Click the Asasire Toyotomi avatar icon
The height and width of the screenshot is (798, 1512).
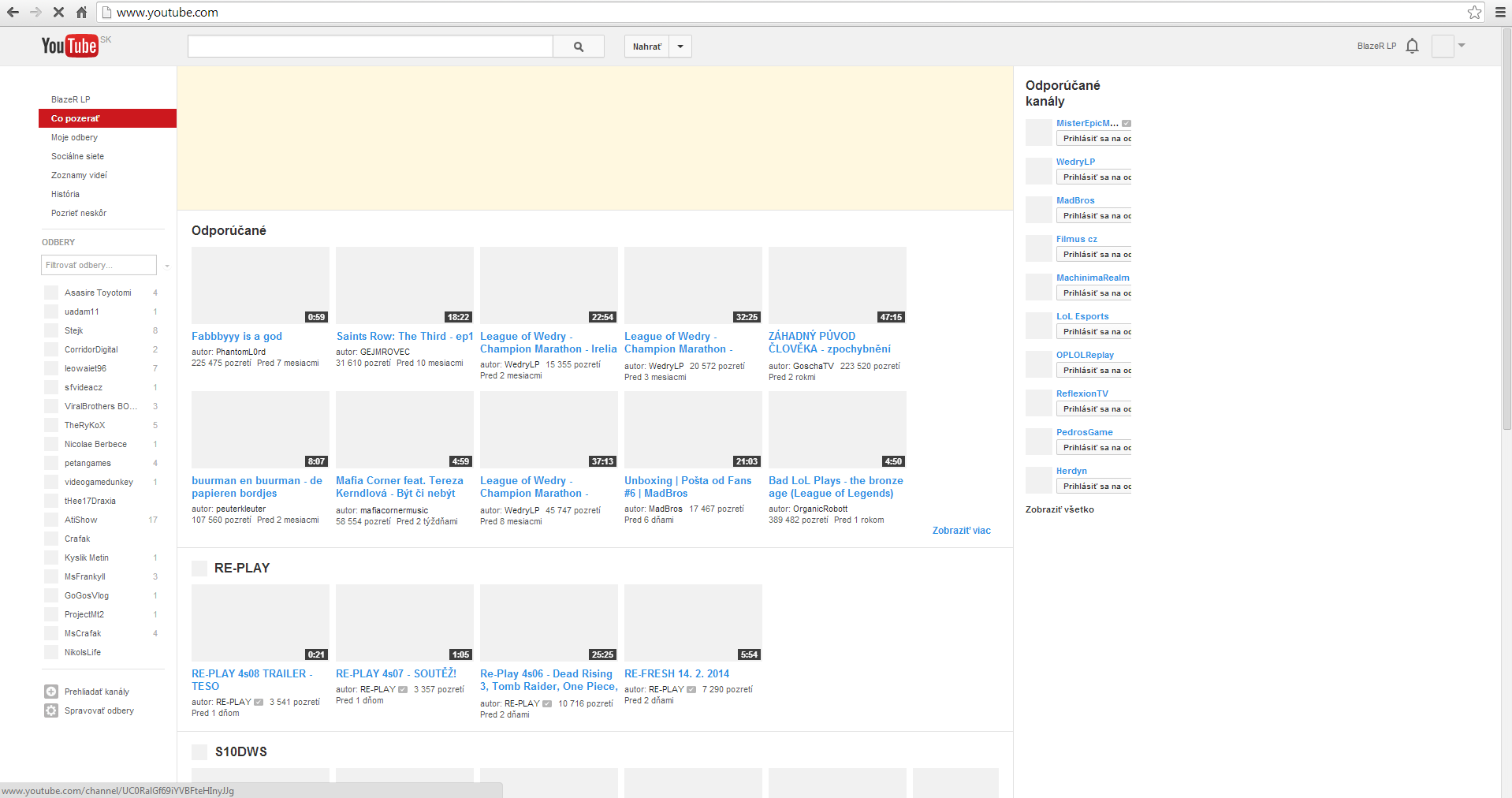pos(51,293)
